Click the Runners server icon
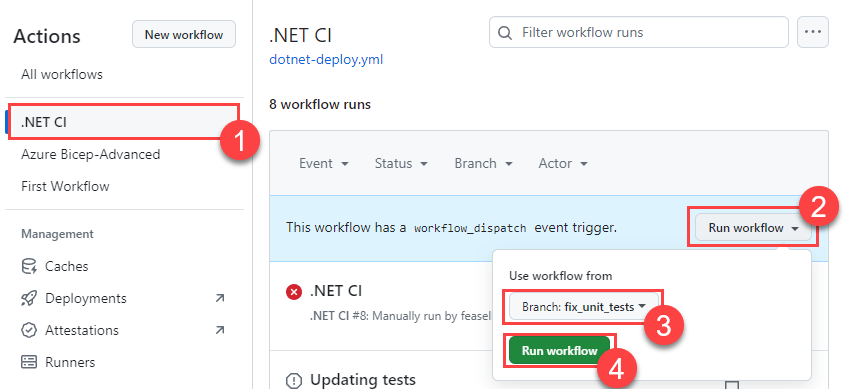The width and height of the screenshot is (844, 389). coord(29,362)
